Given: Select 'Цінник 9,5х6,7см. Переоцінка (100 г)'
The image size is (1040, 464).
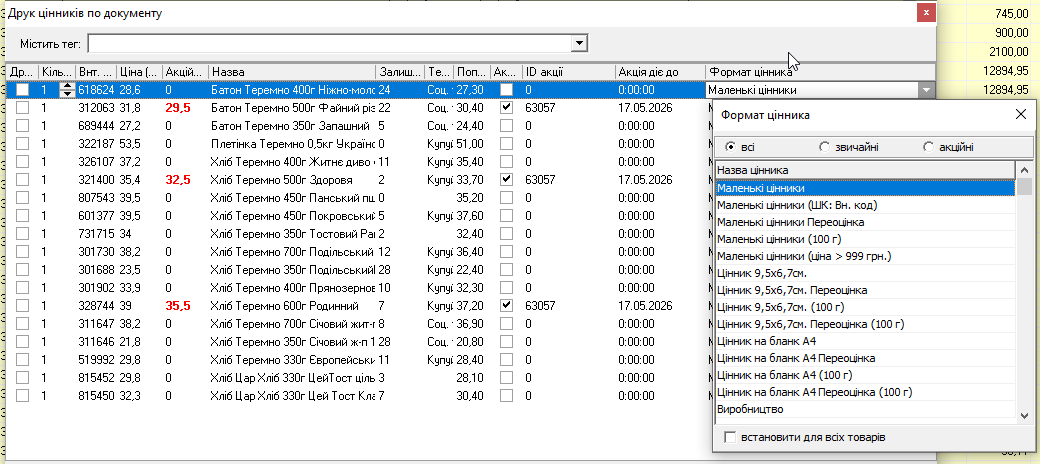Looking at the screenshot, I should point(866,324).
